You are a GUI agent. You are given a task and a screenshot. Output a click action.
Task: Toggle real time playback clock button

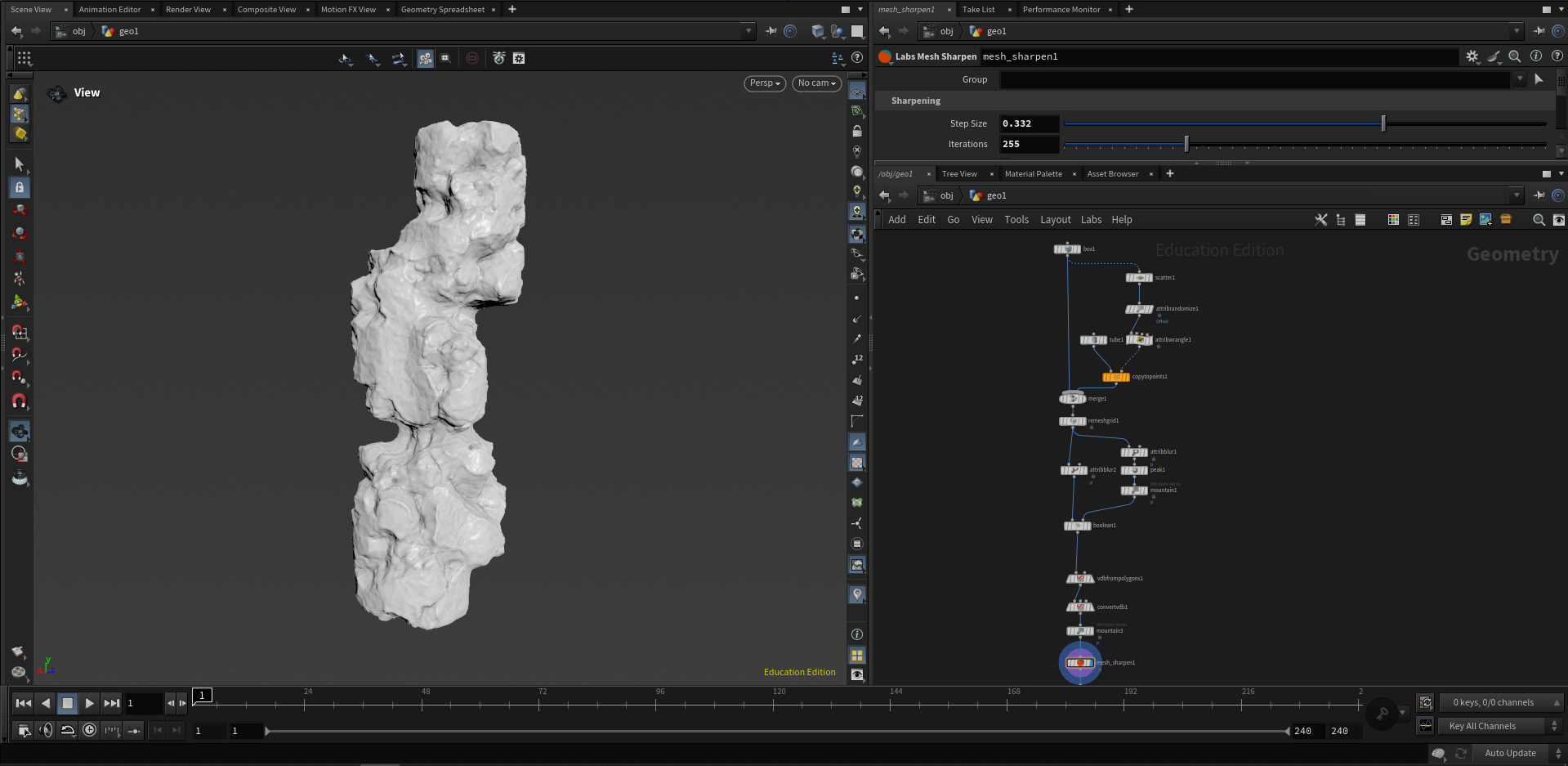point(89,730)
